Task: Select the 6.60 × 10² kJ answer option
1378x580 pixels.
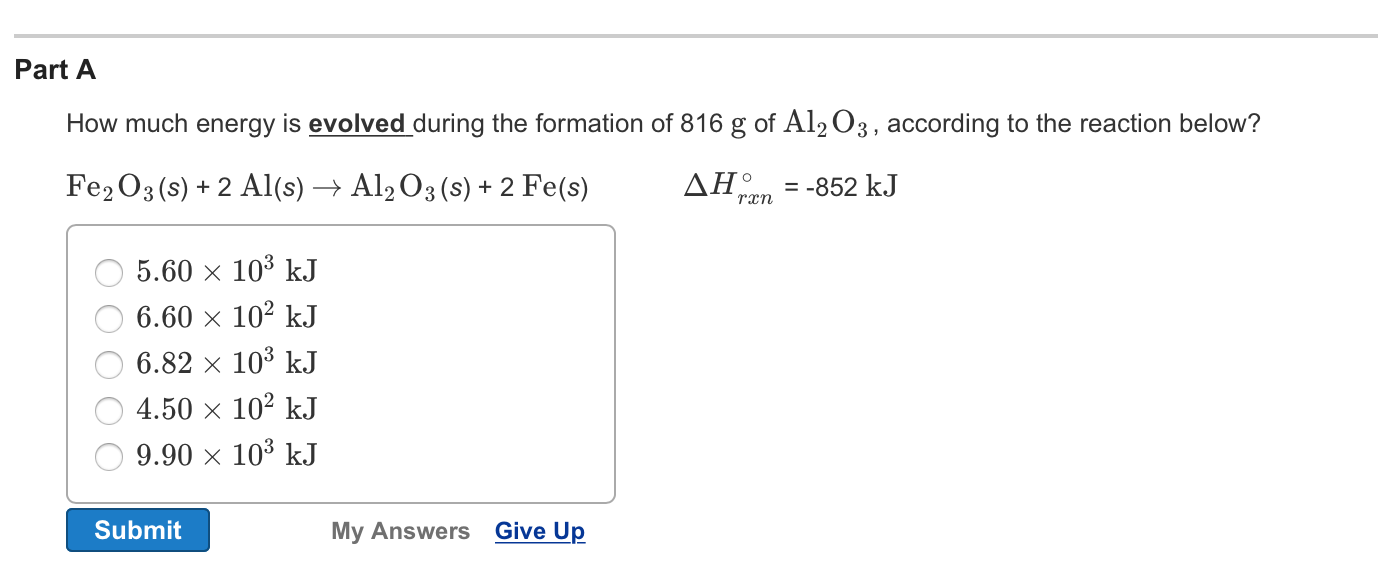Action: click(x=109, y=318)
